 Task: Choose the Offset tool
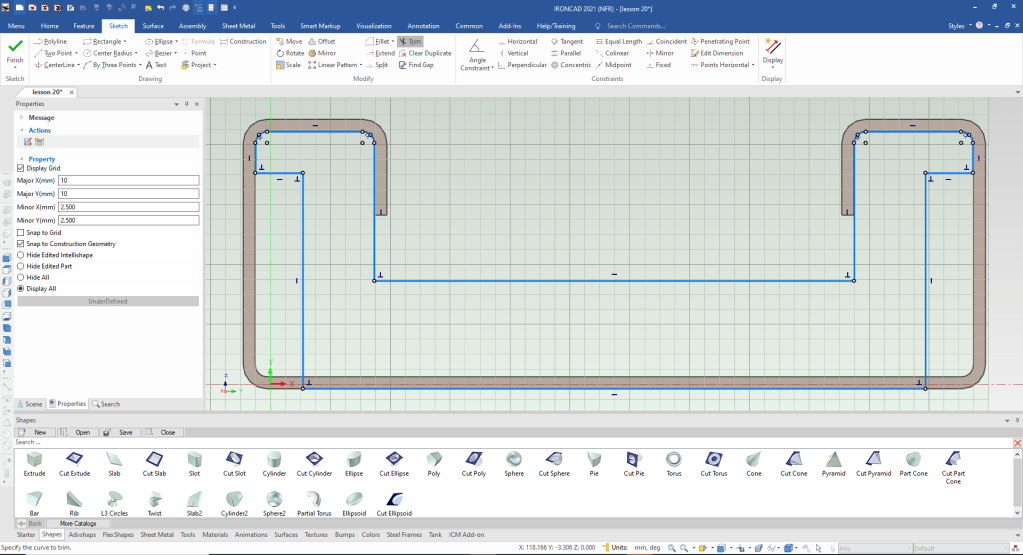tap(321, 41)
